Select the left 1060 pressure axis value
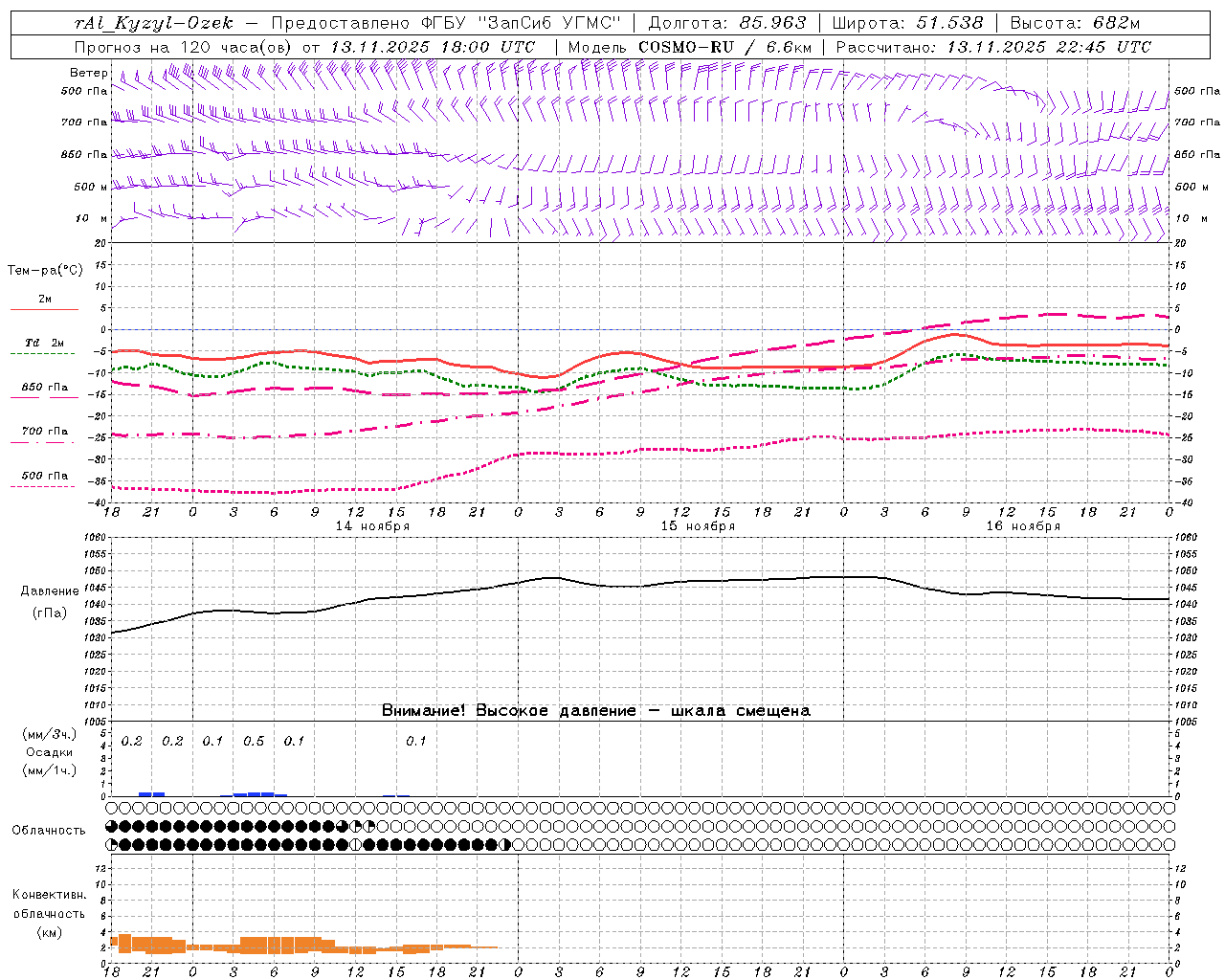1225x980 pixels. click(x=97, y=538)
